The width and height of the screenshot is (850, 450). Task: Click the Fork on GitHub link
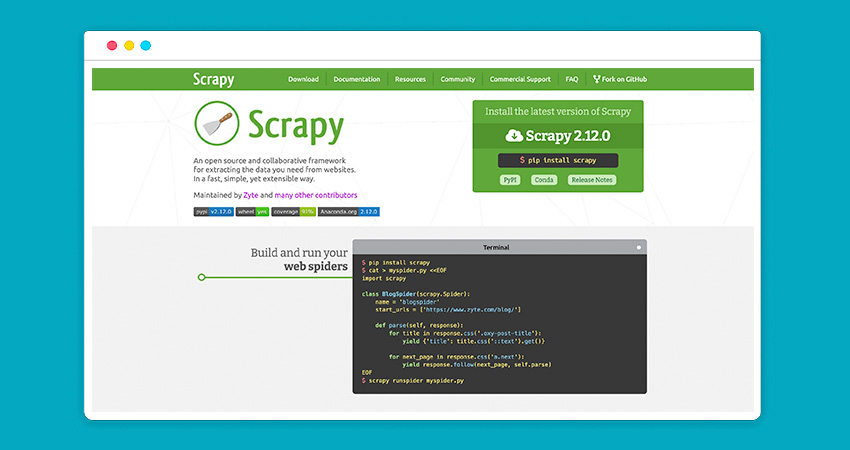[620, 79]
